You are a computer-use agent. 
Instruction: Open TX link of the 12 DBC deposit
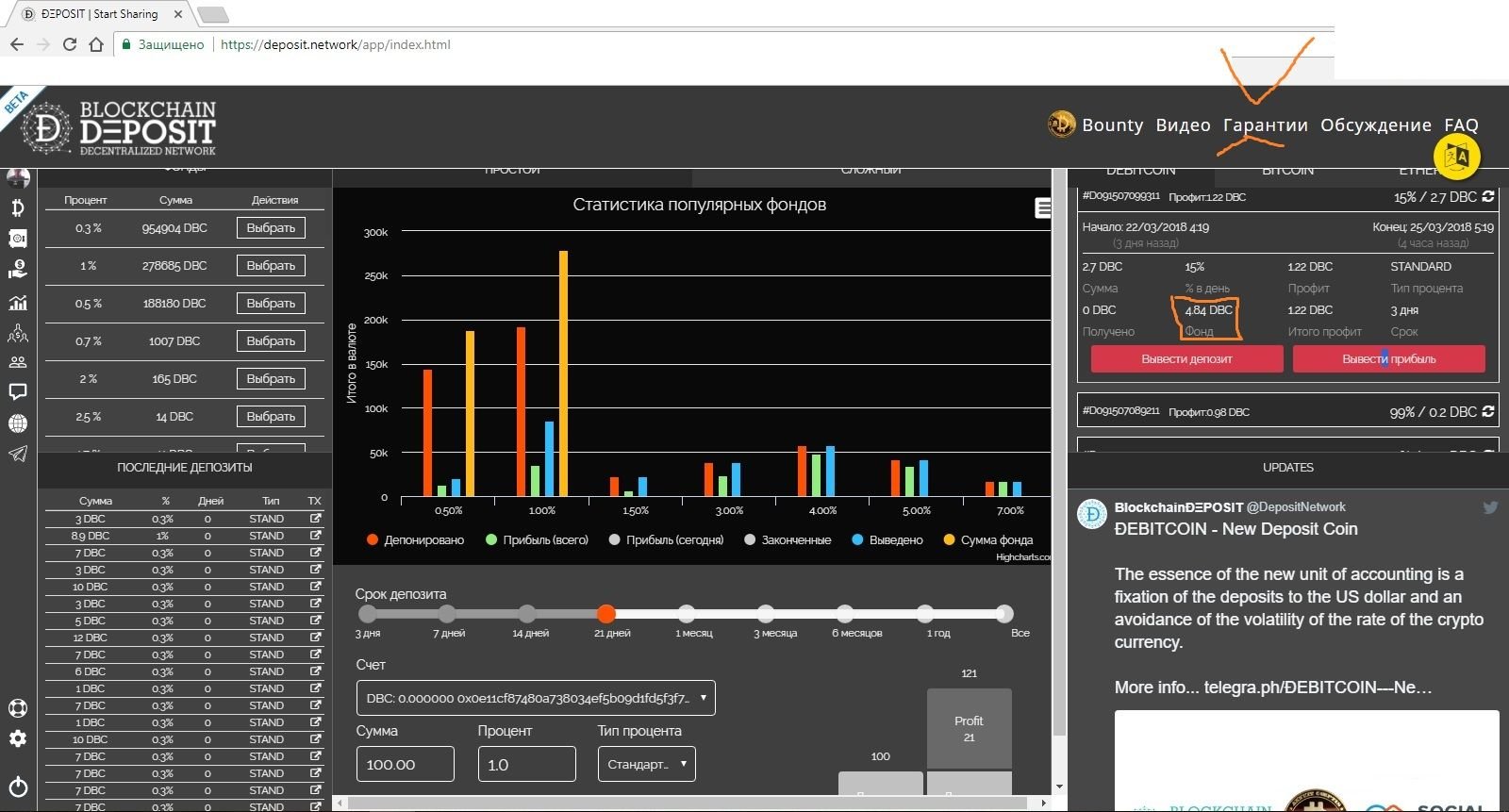pyautogui.click(x=315, y=638)
